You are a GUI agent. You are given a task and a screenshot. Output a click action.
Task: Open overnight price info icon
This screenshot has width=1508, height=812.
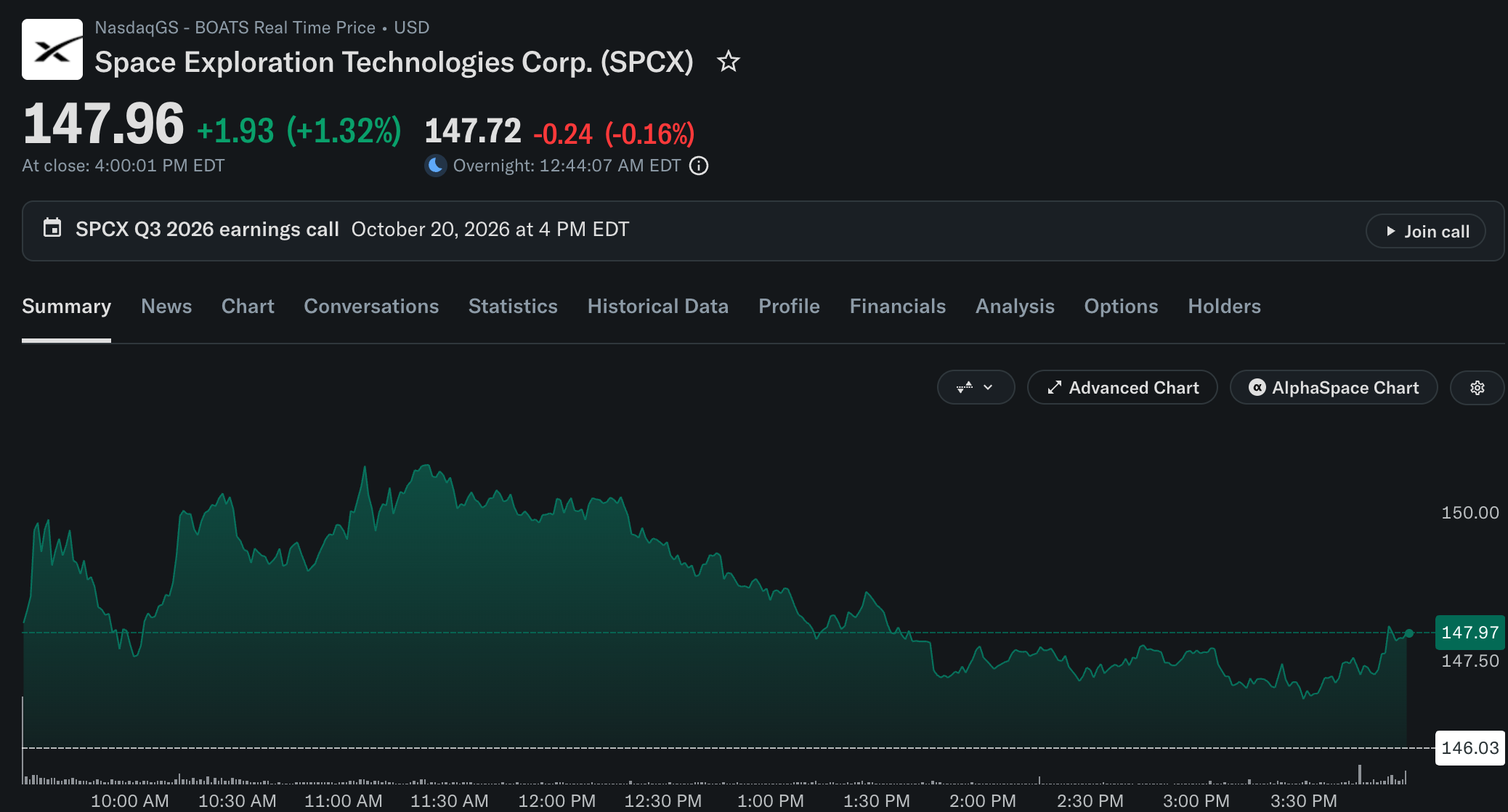[699, 166]
